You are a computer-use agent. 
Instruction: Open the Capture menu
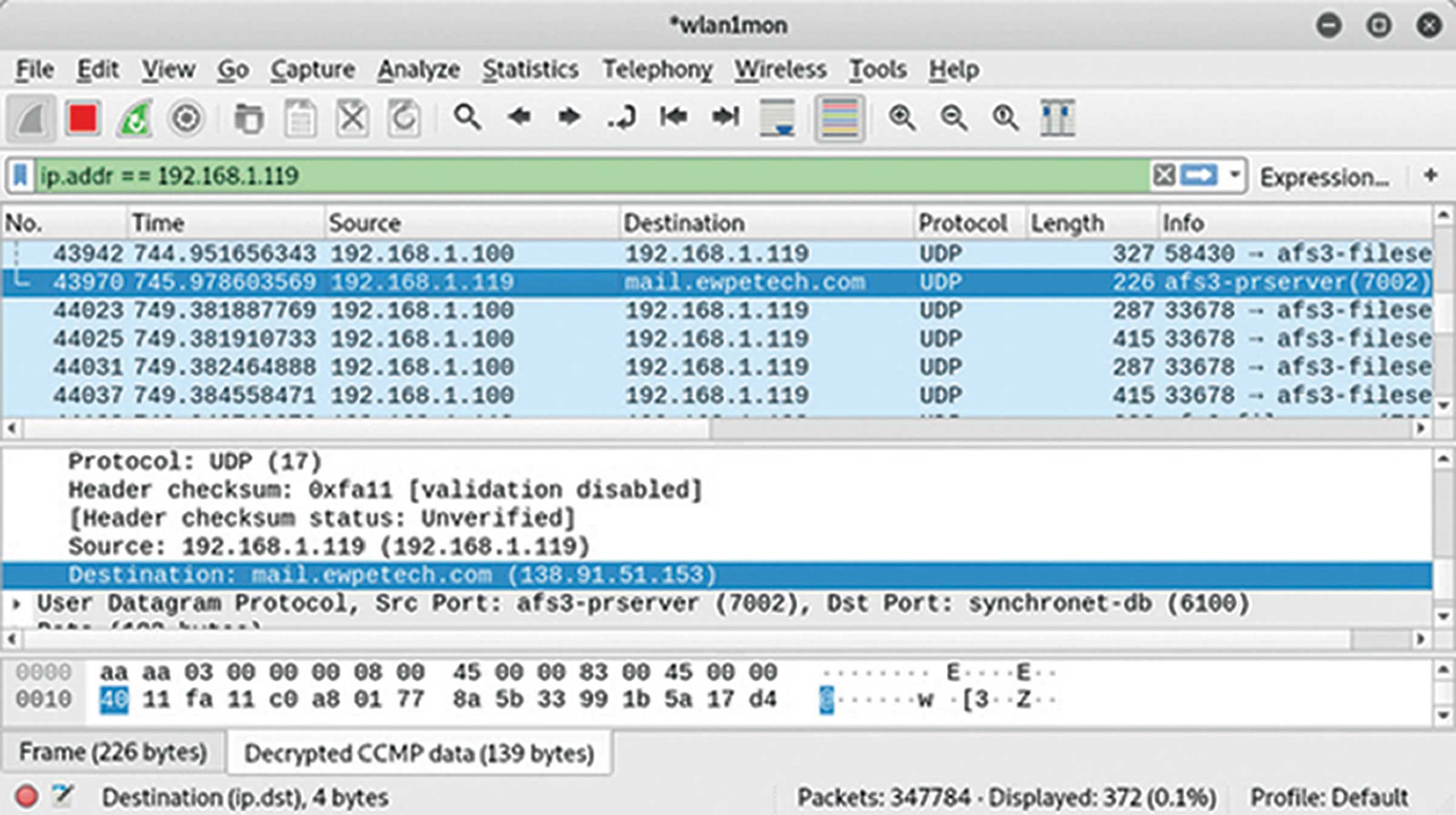point(312,70)
